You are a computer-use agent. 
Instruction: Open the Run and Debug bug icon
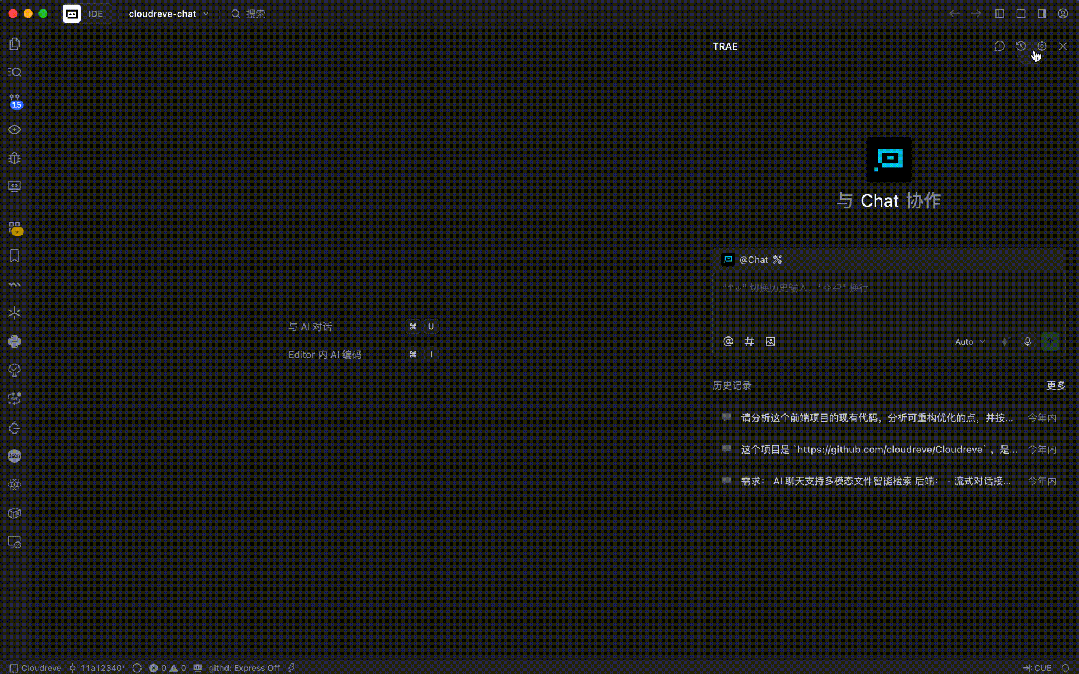[14, 158]
